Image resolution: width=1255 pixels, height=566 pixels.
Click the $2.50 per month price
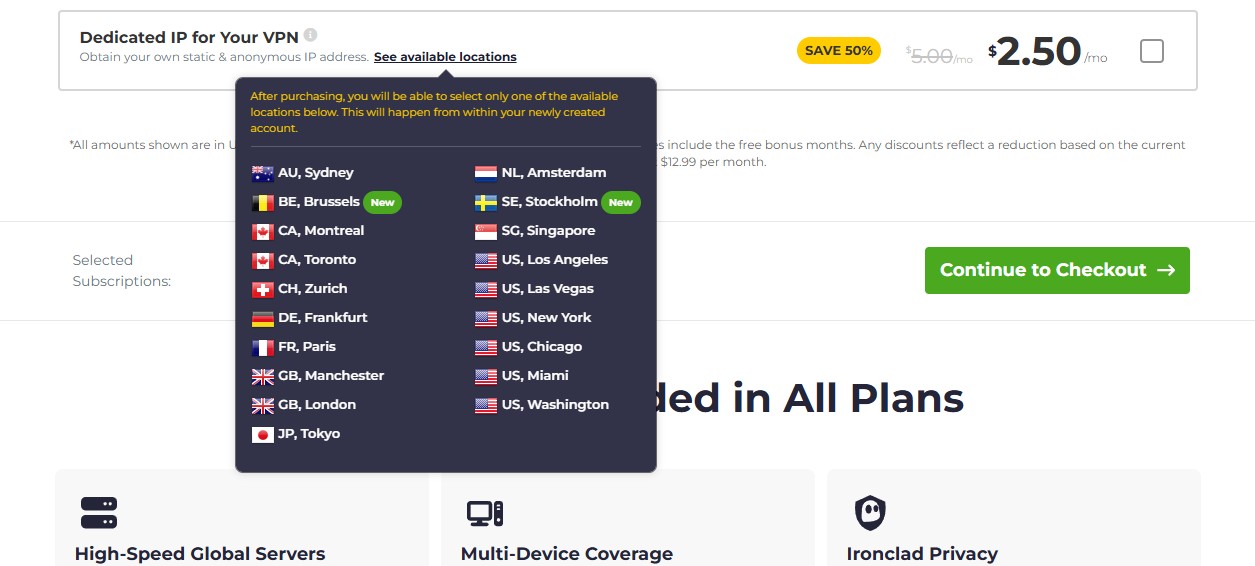click(x=1048, y=52)
